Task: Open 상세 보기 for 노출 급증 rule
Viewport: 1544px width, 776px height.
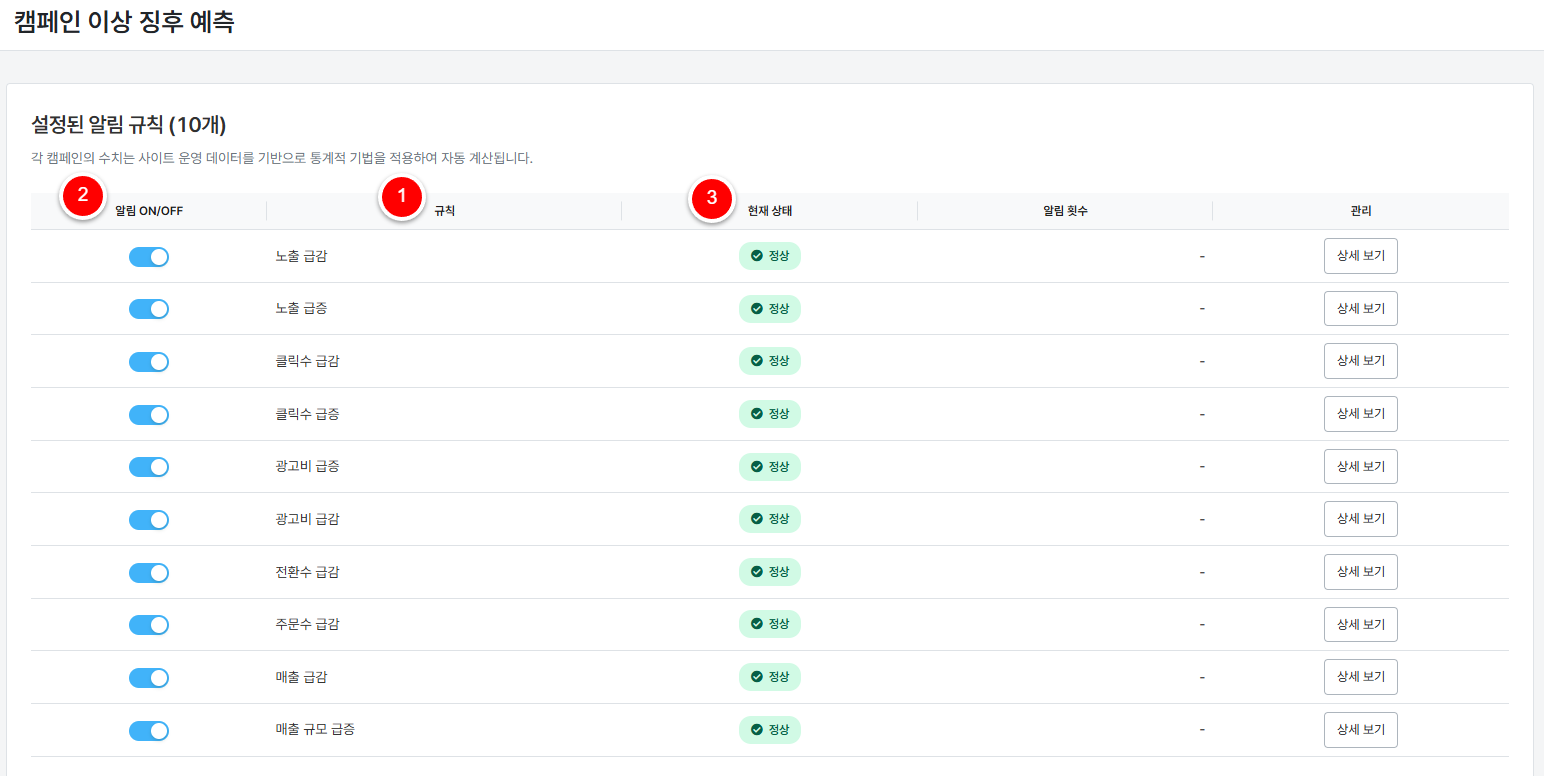Action: click(1360, 309)
